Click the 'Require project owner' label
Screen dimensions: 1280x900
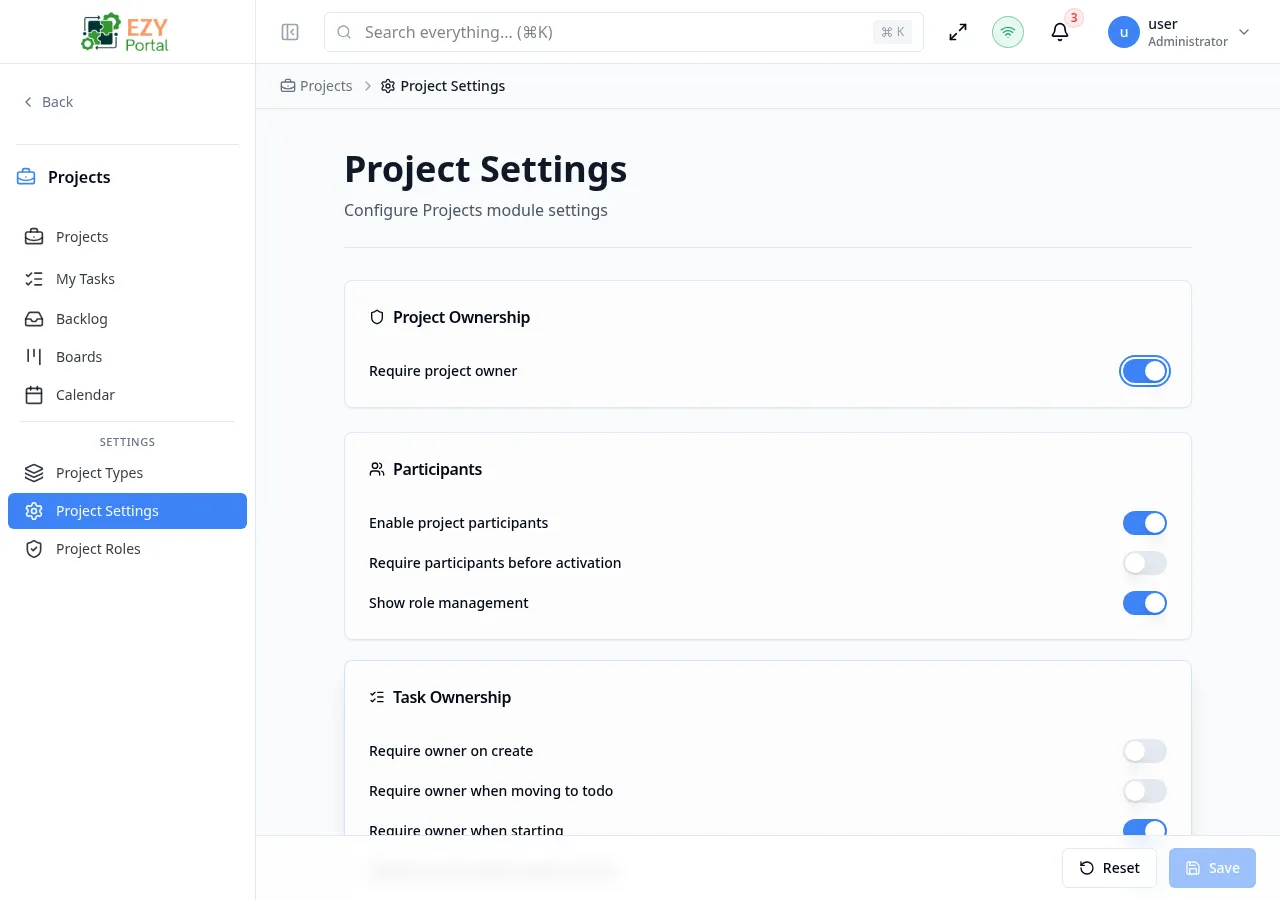tap(443, 371)
